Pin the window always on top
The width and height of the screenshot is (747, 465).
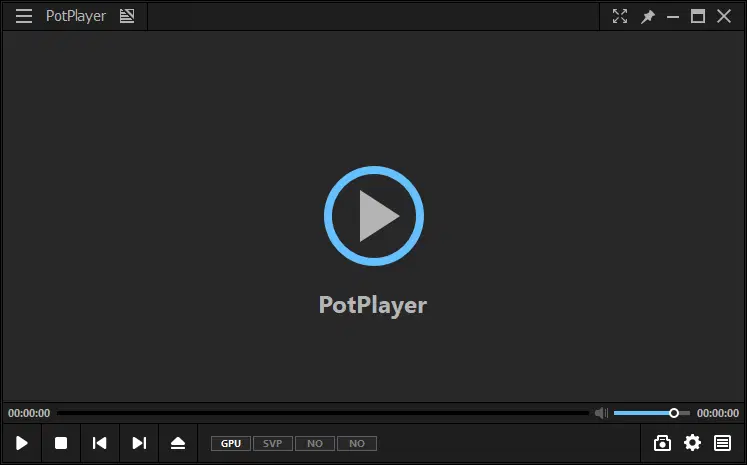point(647,16)
